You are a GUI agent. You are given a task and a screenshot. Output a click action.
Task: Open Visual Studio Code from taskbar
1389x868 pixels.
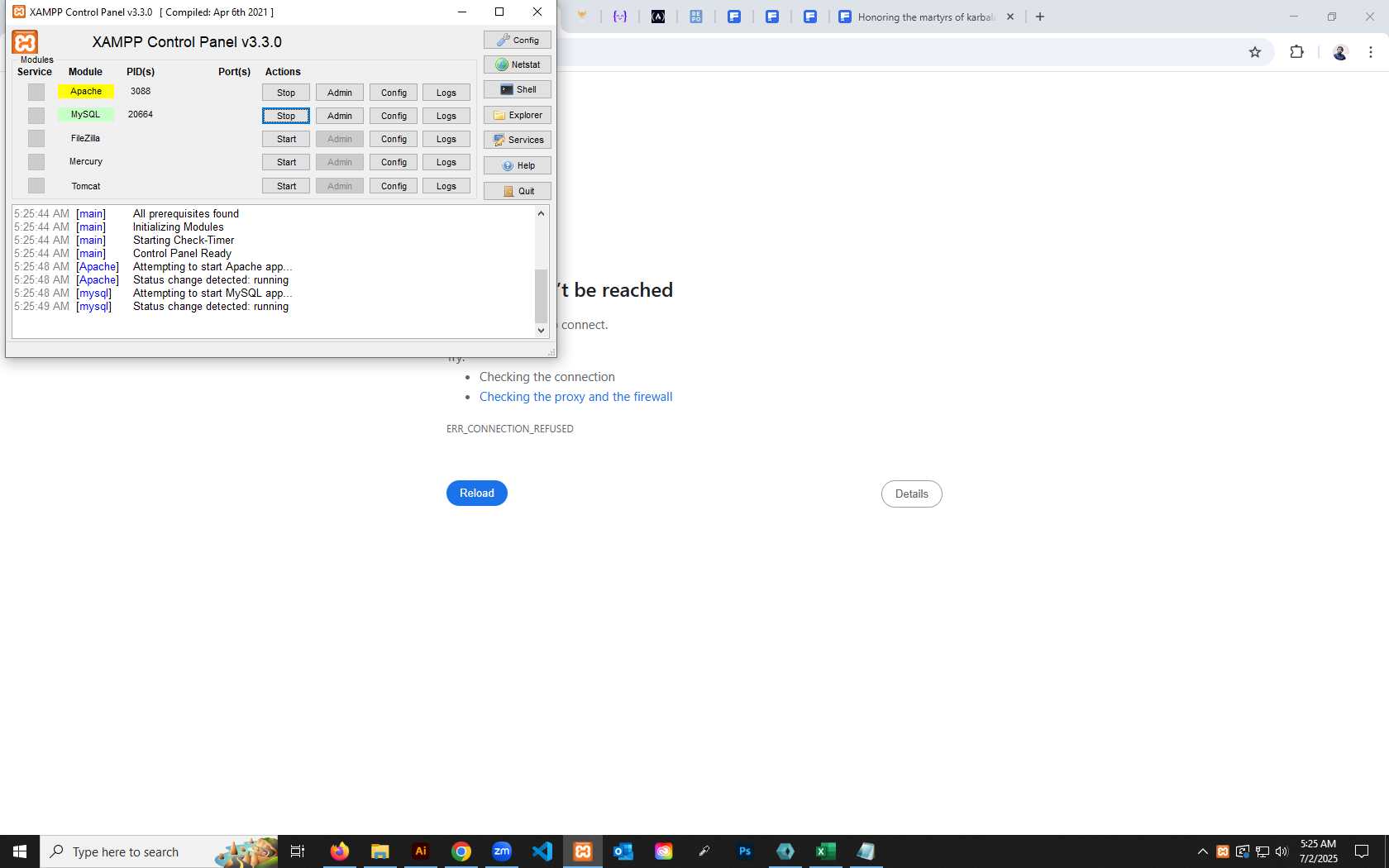pos(542,851)
